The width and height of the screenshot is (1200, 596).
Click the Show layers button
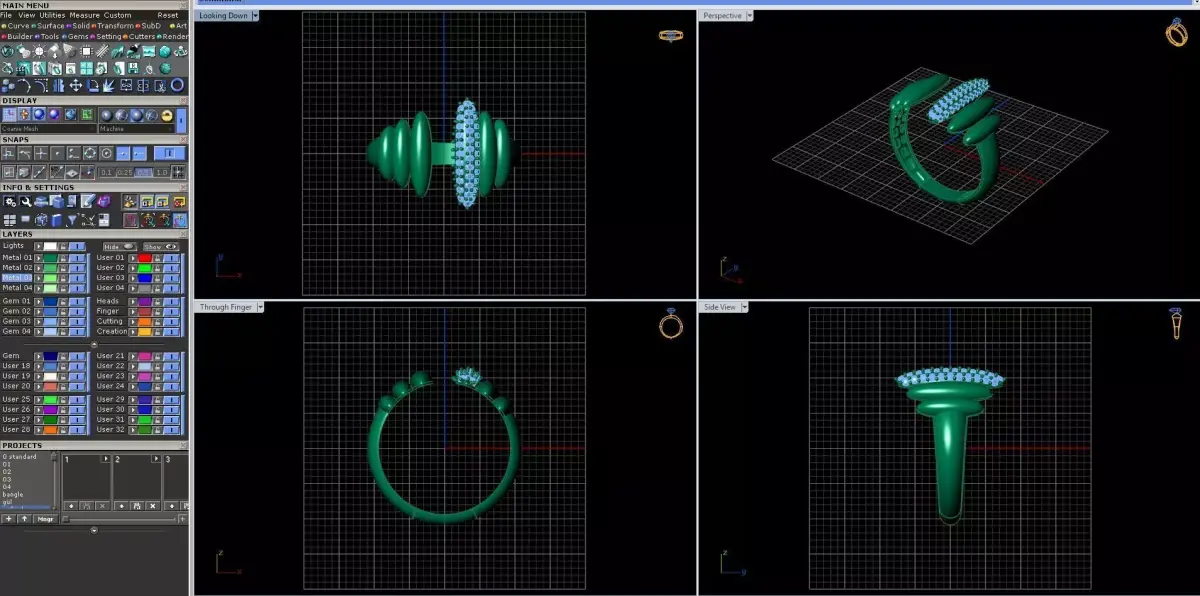pyautogui.click(x=161, y=246)
